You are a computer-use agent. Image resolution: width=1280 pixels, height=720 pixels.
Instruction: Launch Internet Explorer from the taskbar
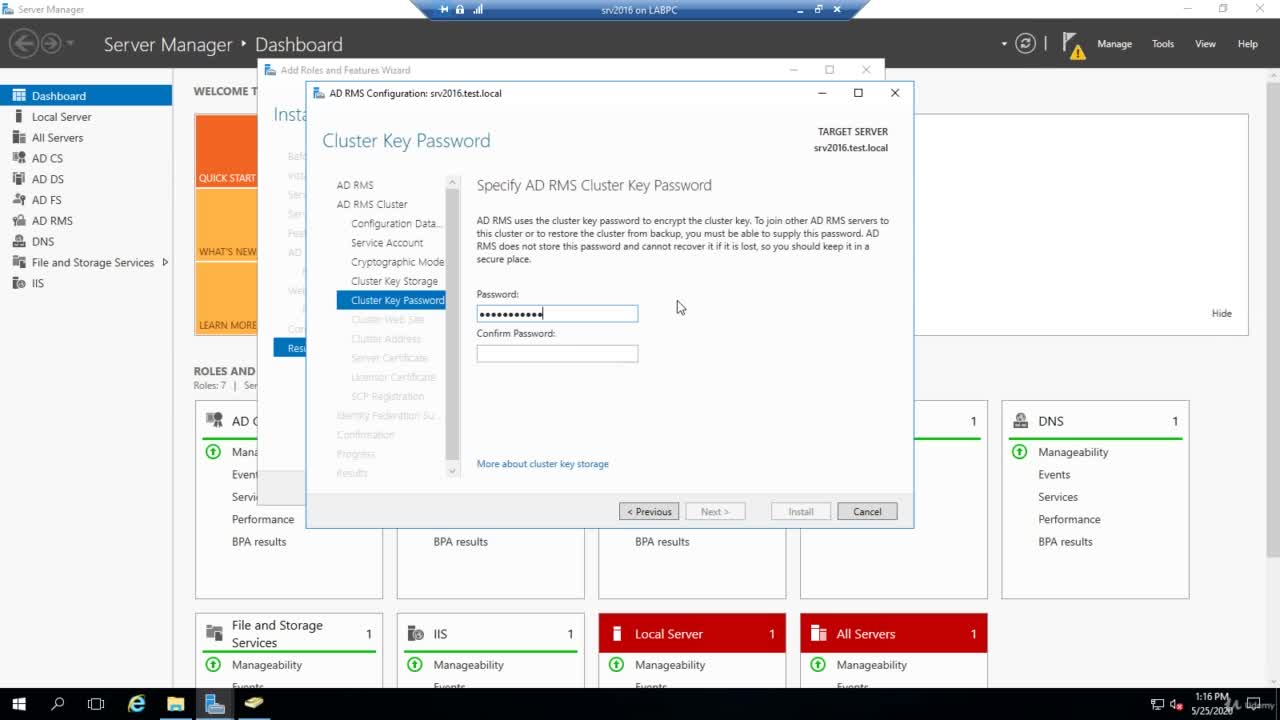(136, 704)
